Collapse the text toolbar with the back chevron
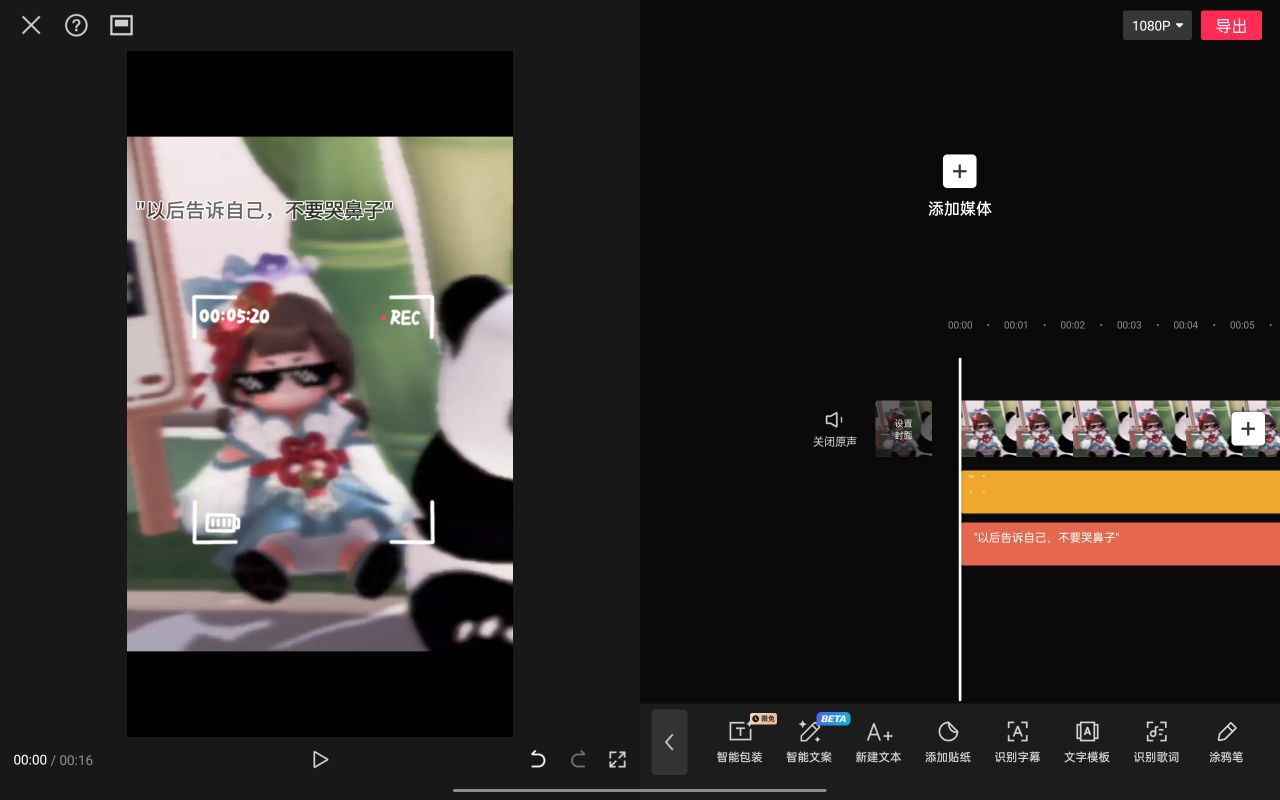1280x800 pixels. 669,742
